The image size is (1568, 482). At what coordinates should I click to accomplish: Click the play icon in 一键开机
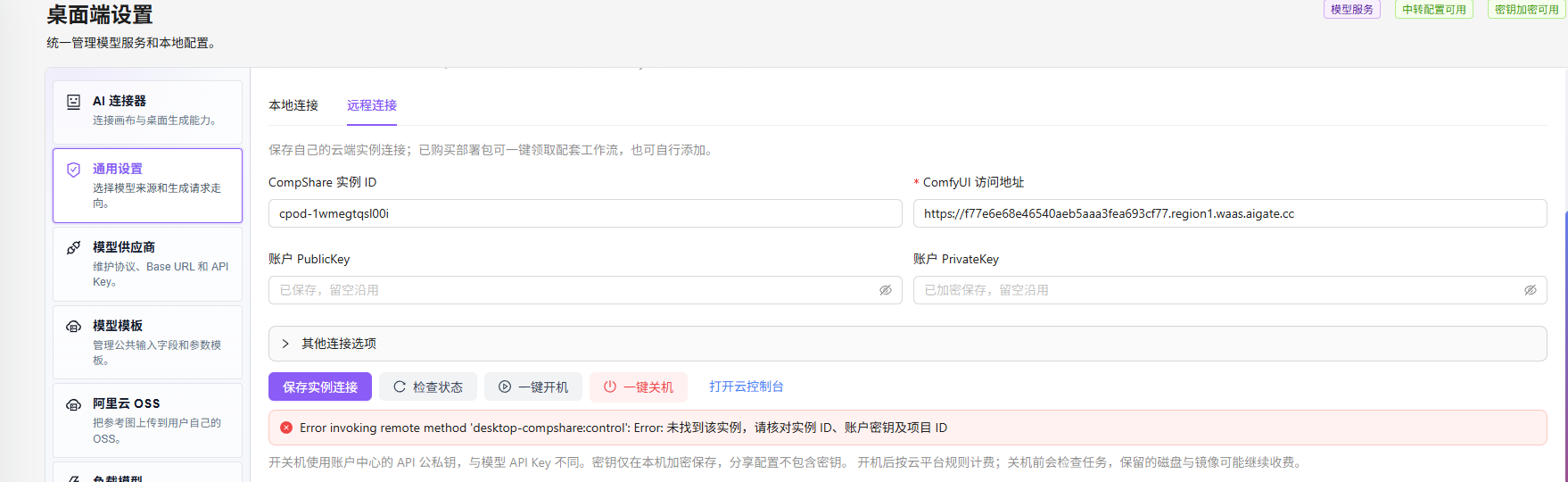505,386
